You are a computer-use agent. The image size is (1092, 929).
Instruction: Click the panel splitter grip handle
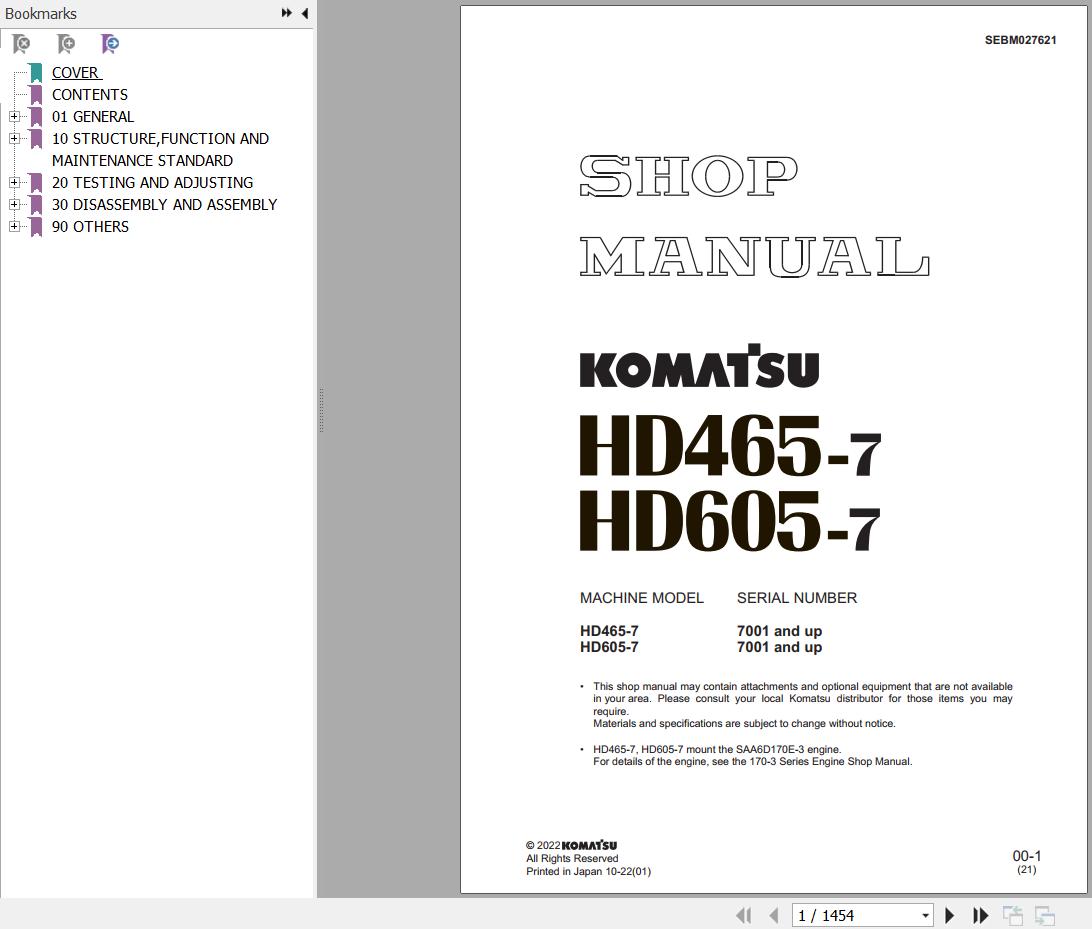[x=321, y=411]
